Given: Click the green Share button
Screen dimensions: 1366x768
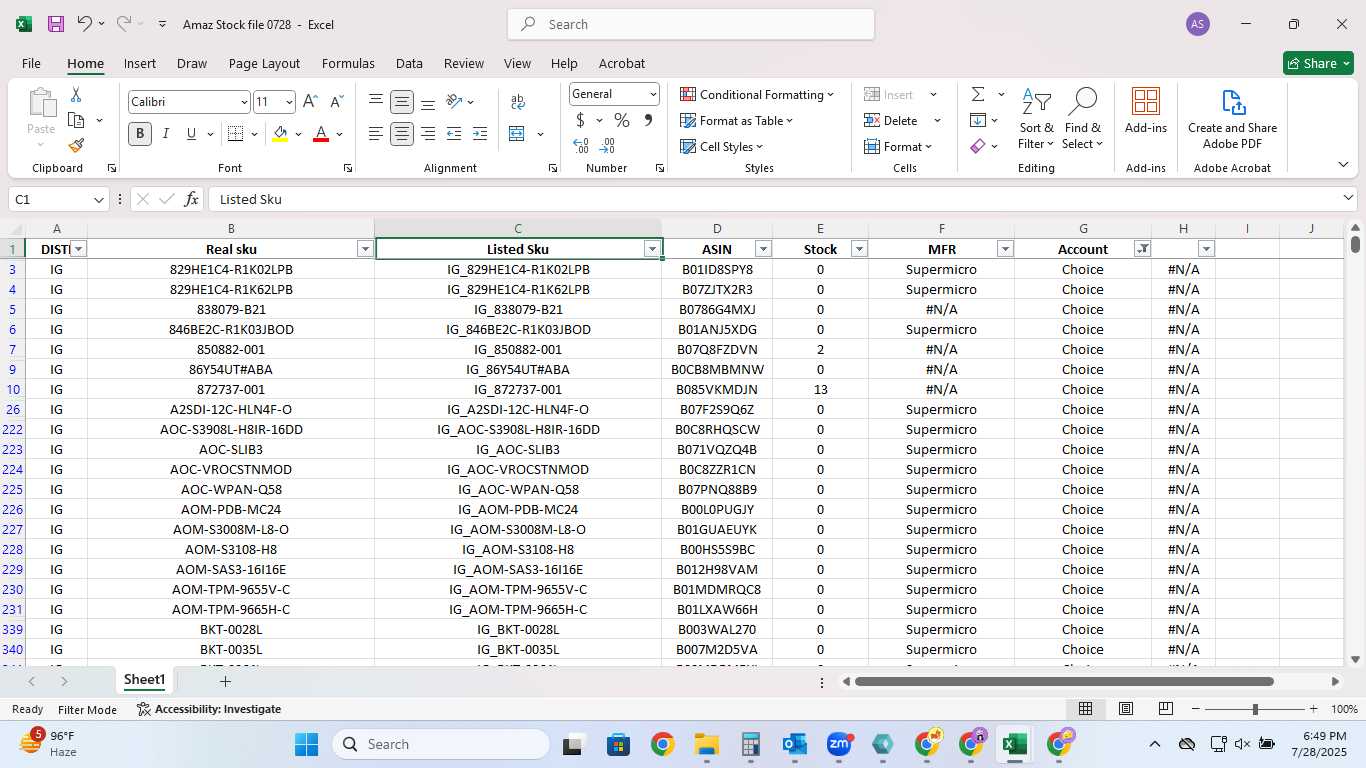Looking at the screenshot, I should (x=1318, y=63).
